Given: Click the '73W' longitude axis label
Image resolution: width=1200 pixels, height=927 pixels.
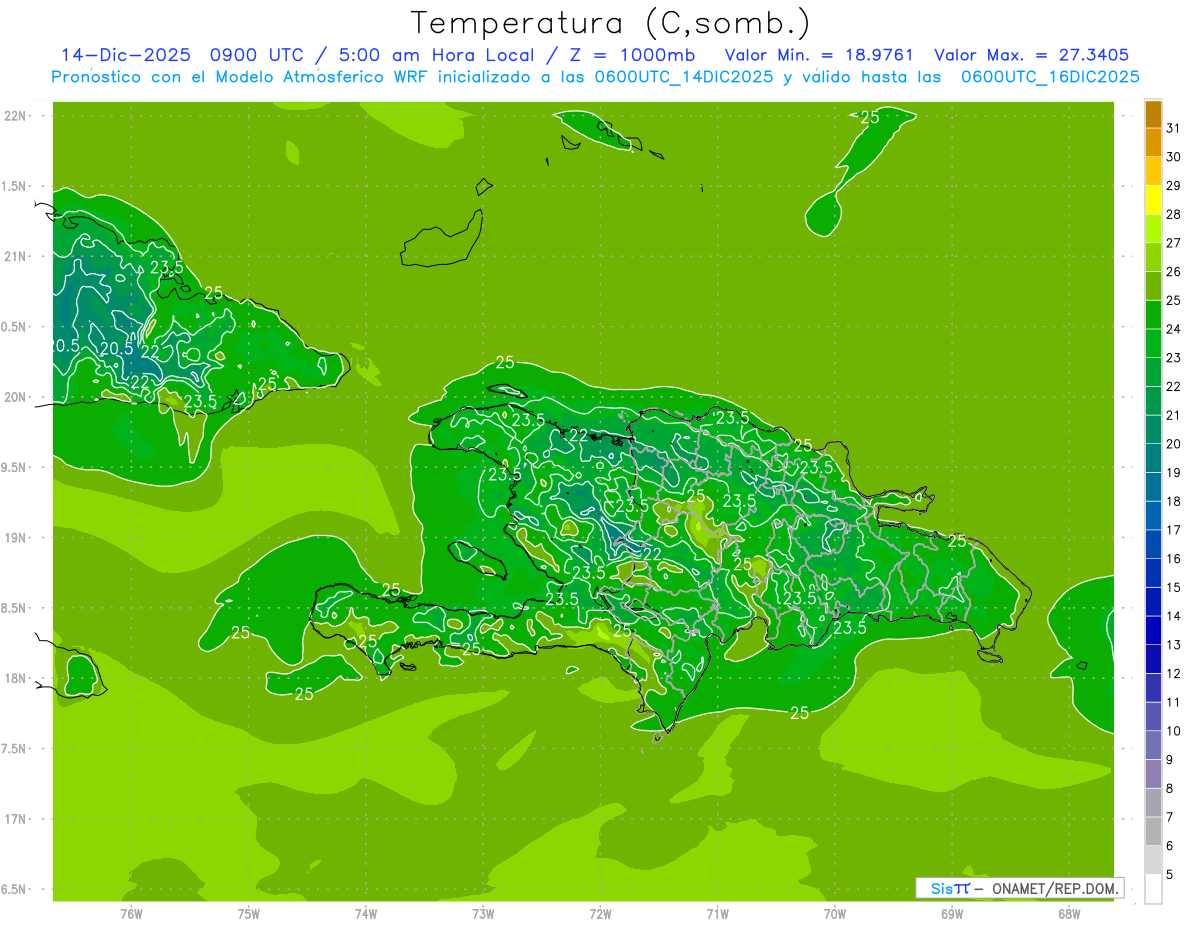Looking at the screenshot, I should 483,913.
